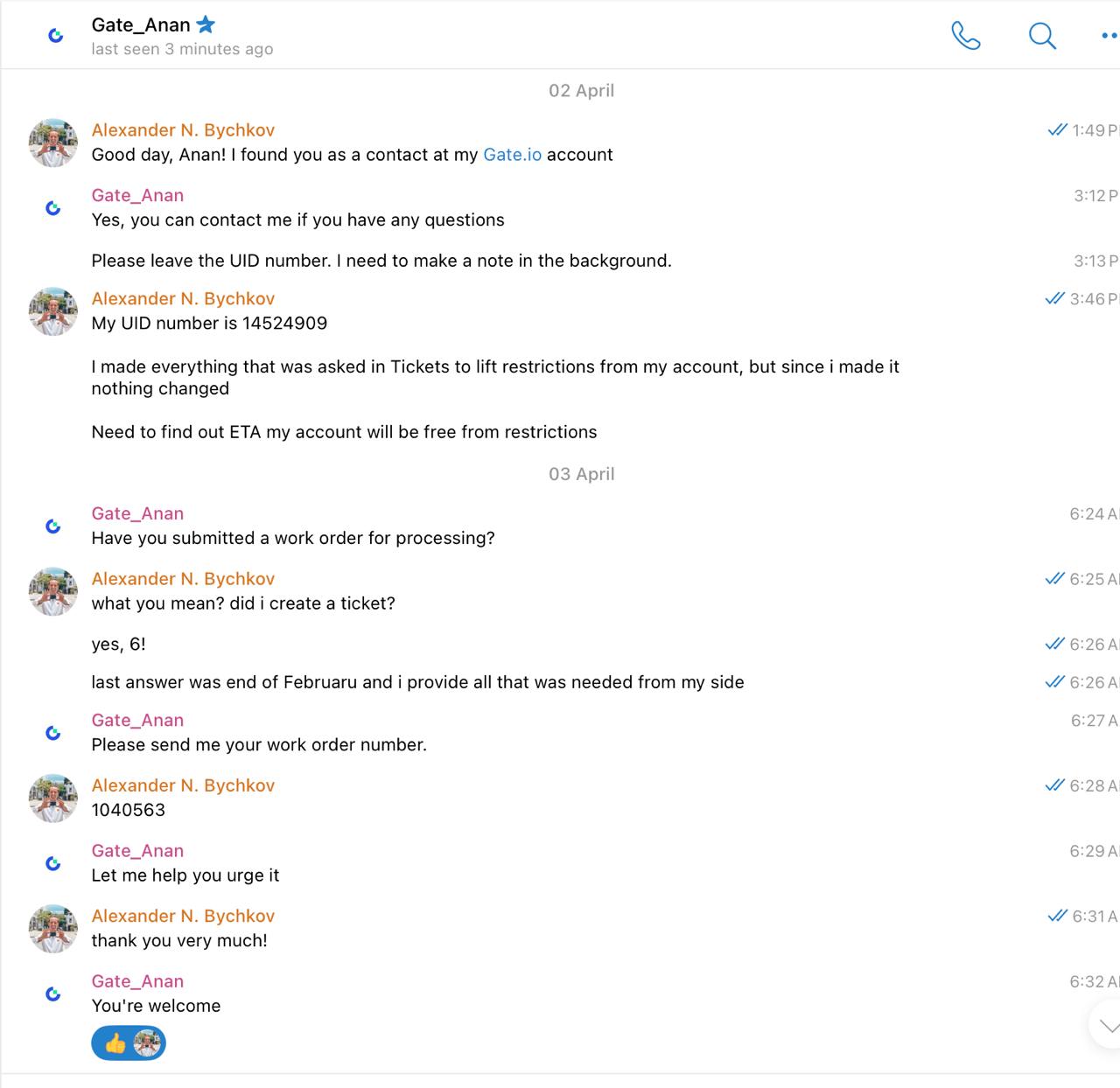
Task: Click the thumbs-up reaction under "You're welcome"
Action: coord(115,1043)
